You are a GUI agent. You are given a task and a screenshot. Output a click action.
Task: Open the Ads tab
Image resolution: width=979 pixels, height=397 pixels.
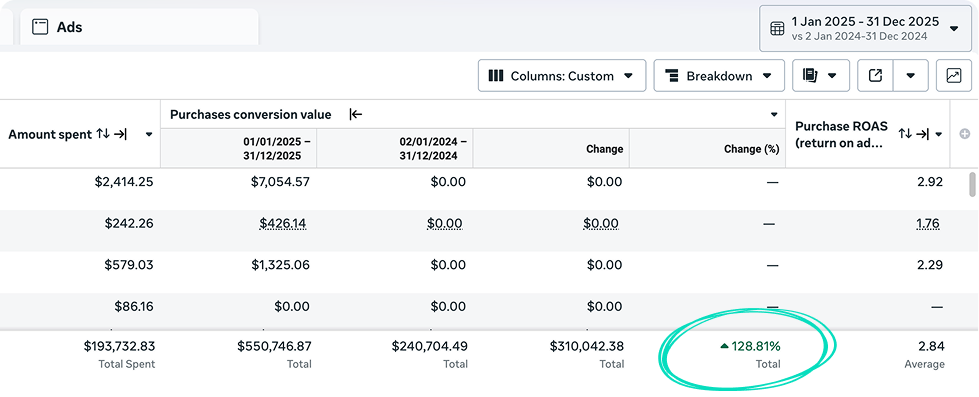click(139, 27)
